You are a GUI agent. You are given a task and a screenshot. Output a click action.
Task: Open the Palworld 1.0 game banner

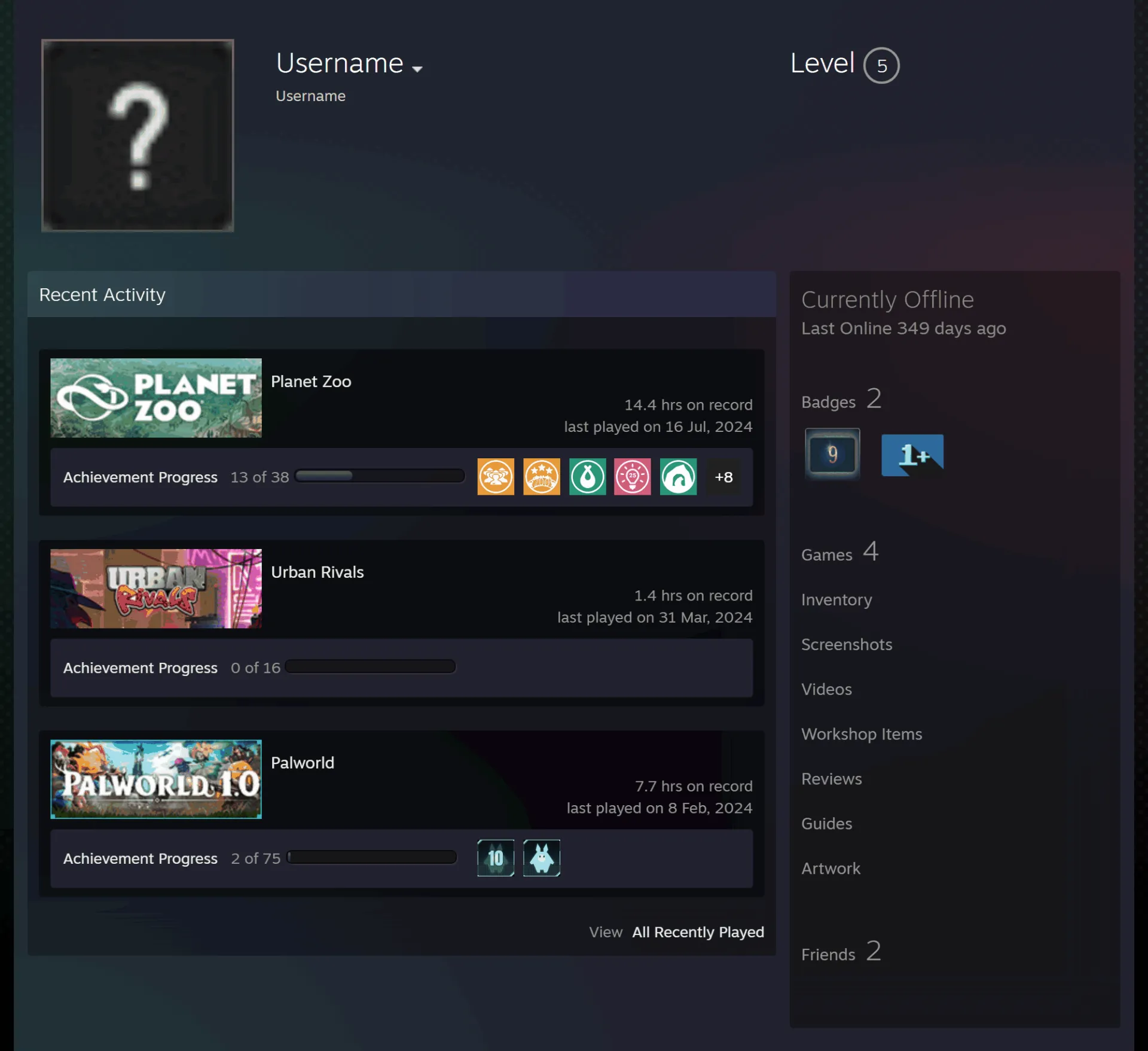tap(156, 779)
